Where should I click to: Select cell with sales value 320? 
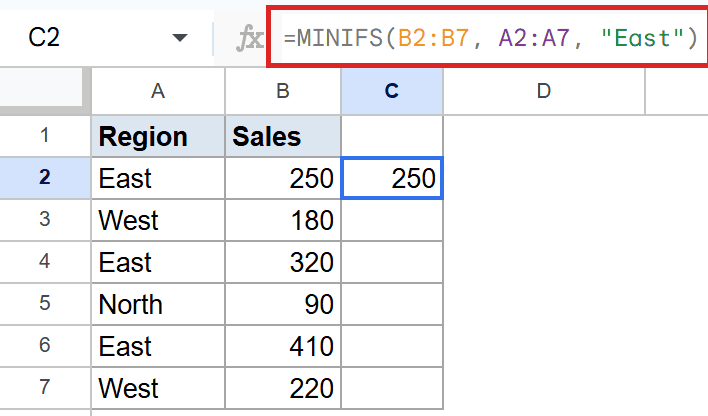[x=283, y=262]
